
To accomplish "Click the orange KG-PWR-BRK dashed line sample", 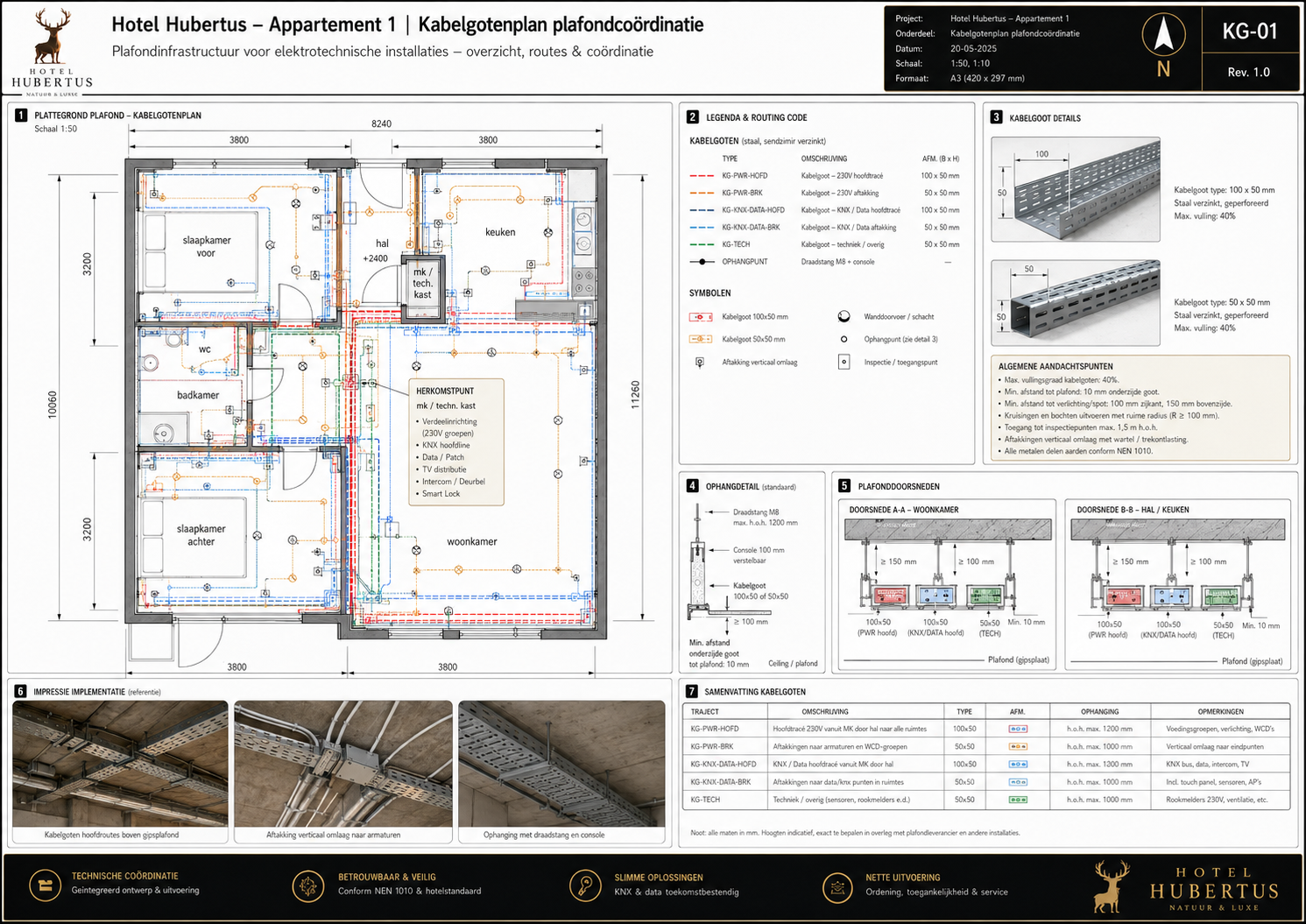I will (702, 193).
